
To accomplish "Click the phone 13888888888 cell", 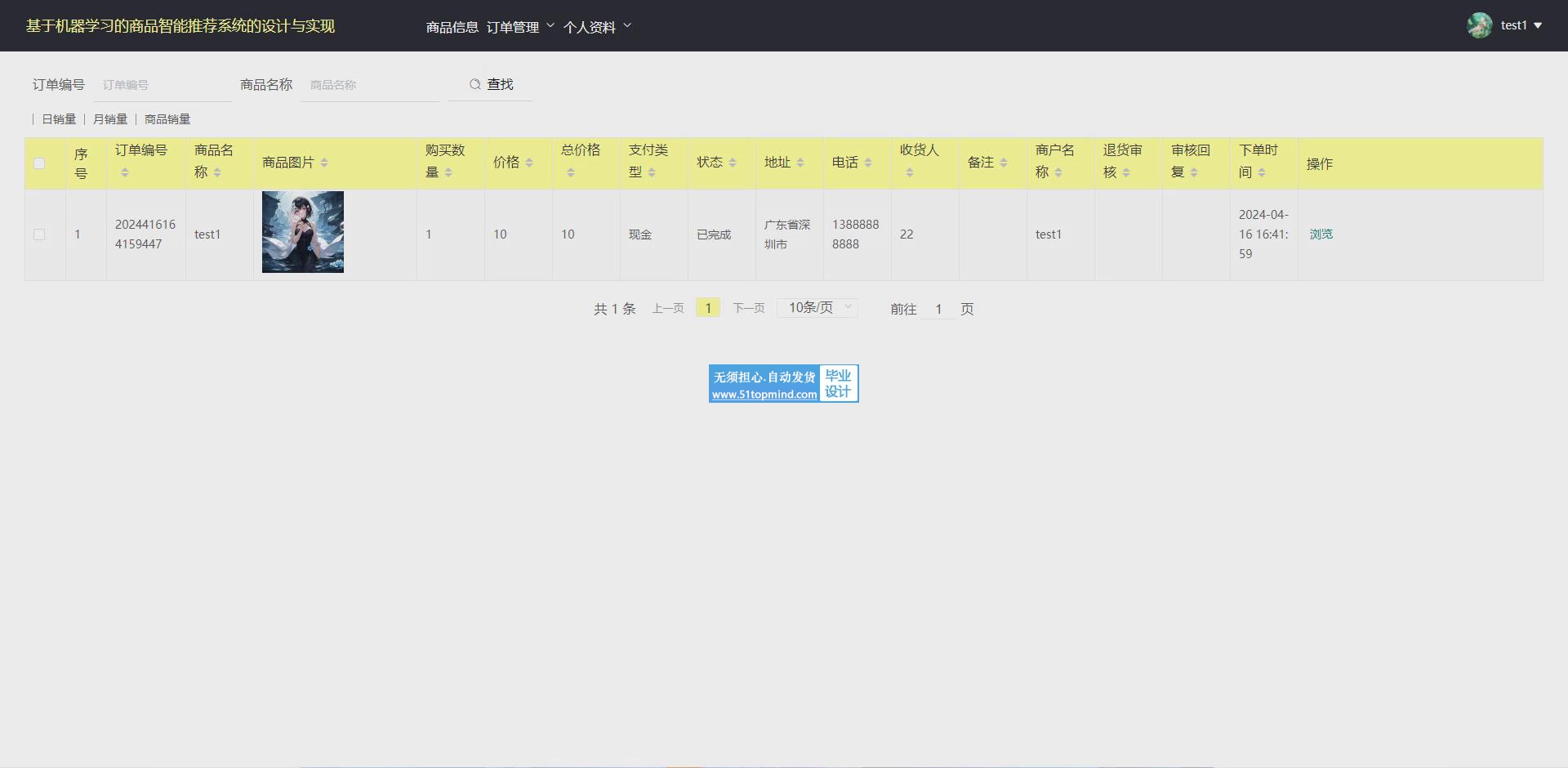I will point(856,234).
